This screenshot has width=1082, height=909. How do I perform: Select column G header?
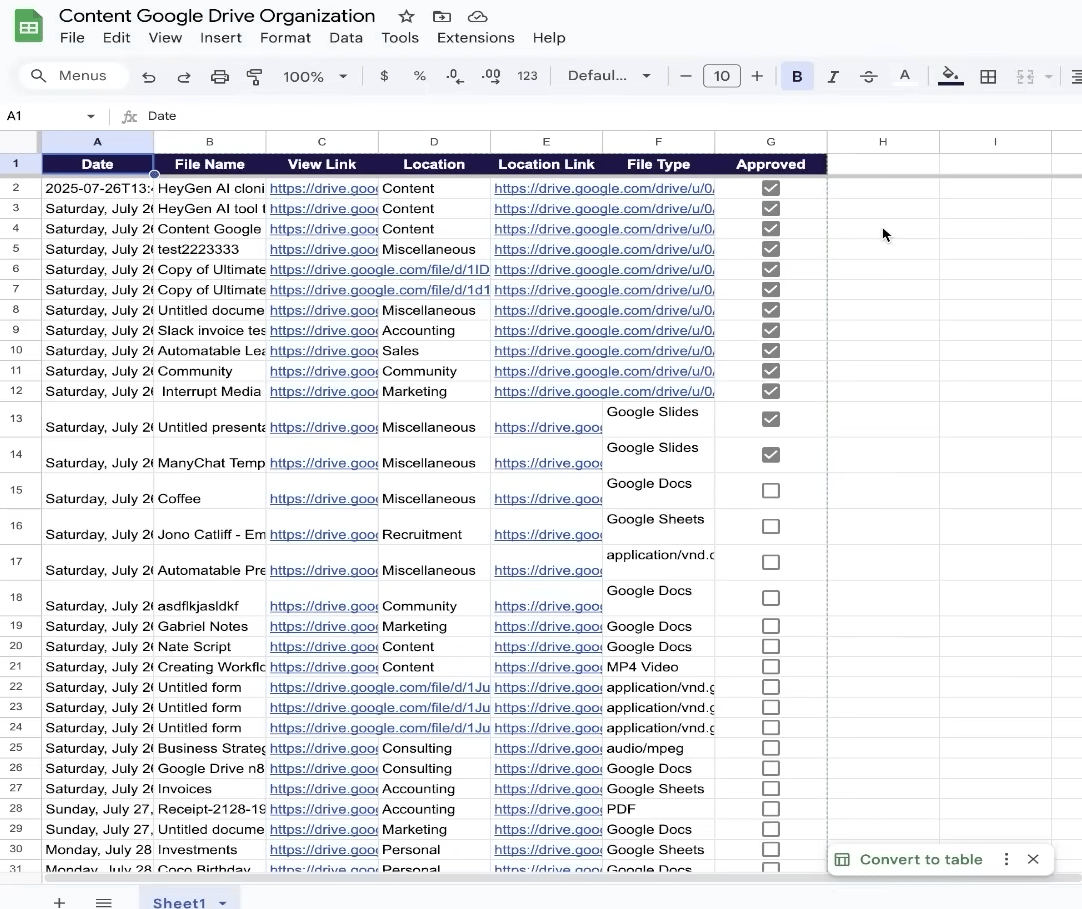coord(771,141)
